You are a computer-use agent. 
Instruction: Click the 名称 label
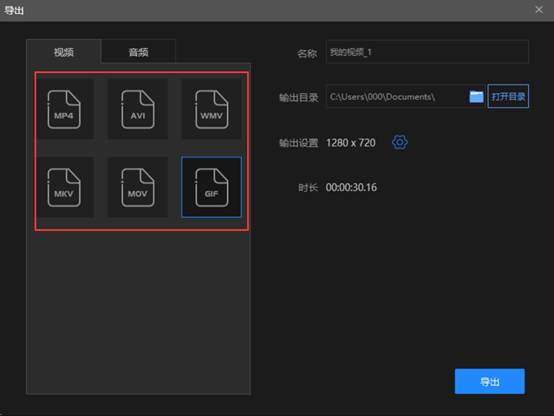pyautogui.click(x=307, y=53)
